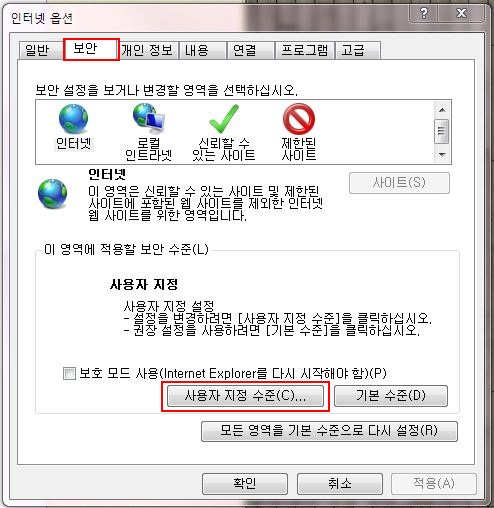Click the zone list scroll up arrow
Screen dimensions: 494x508
(x=442, y=110)
